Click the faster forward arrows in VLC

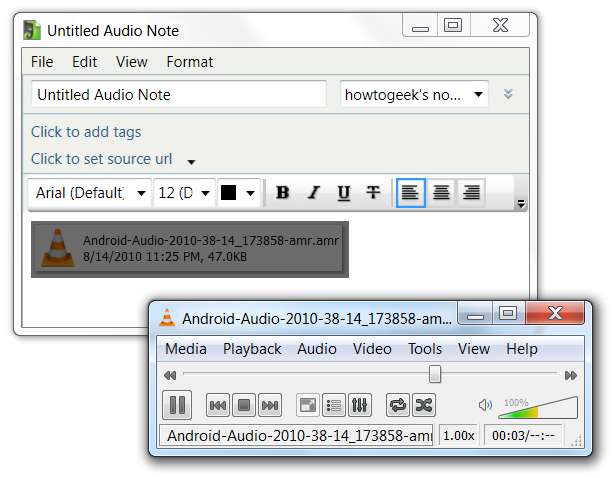571,375
